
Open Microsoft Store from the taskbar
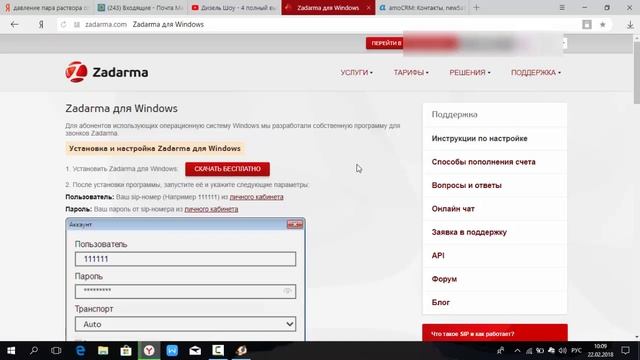click(x=126, y=350)
